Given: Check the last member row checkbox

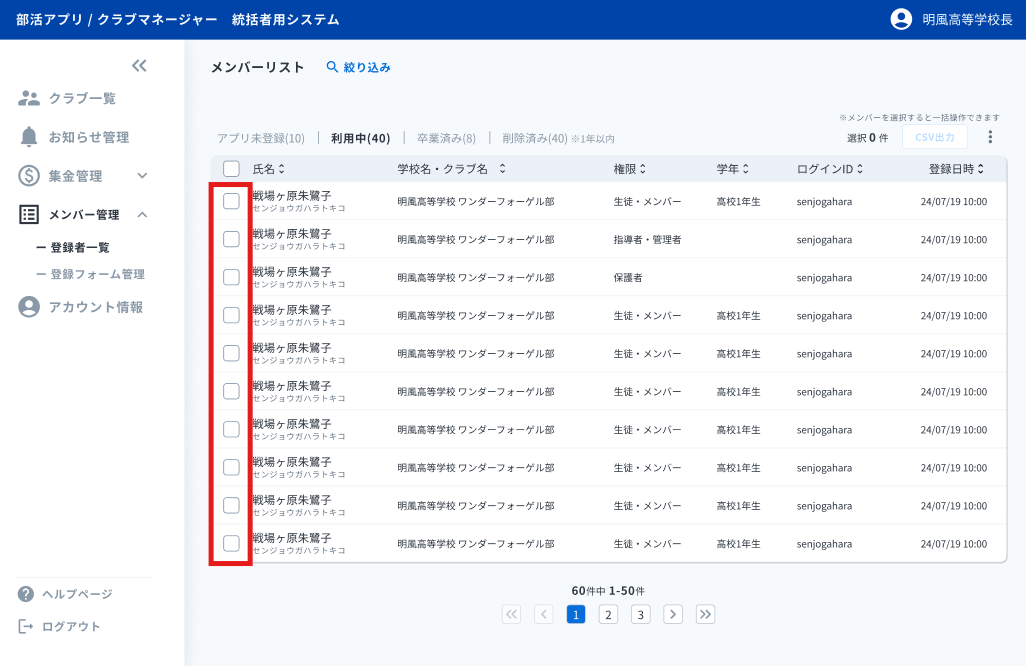Looking at the screenshot, I should point(231,543).
